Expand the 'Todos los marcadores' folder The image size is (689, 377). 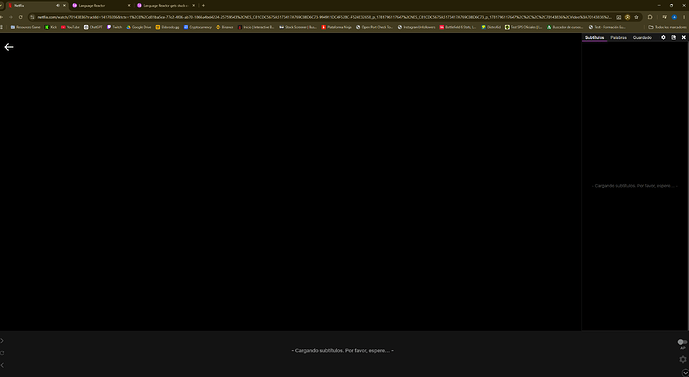click(667, 27)
